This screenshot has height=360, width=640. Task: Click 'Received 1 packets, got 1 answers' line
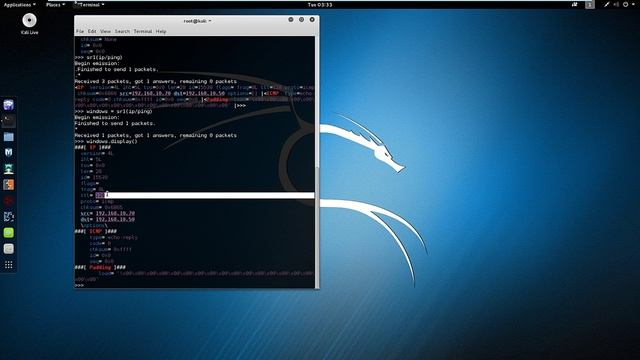pos(156,135)
